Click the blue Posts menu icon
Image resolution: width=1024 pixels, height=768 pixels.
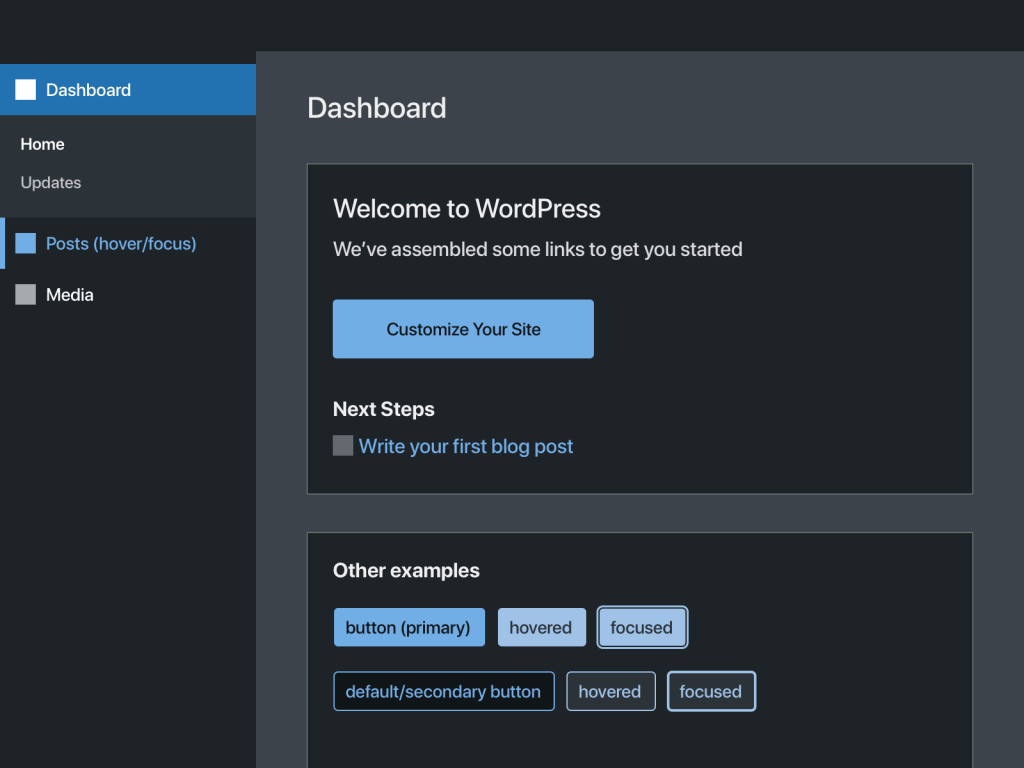click(25, 243)
